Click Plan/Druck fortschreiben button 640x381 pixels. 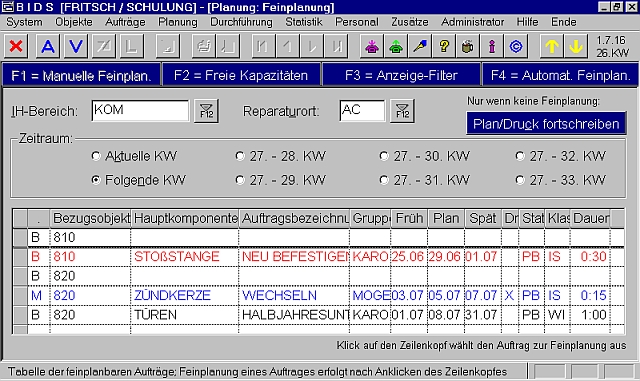546,123
